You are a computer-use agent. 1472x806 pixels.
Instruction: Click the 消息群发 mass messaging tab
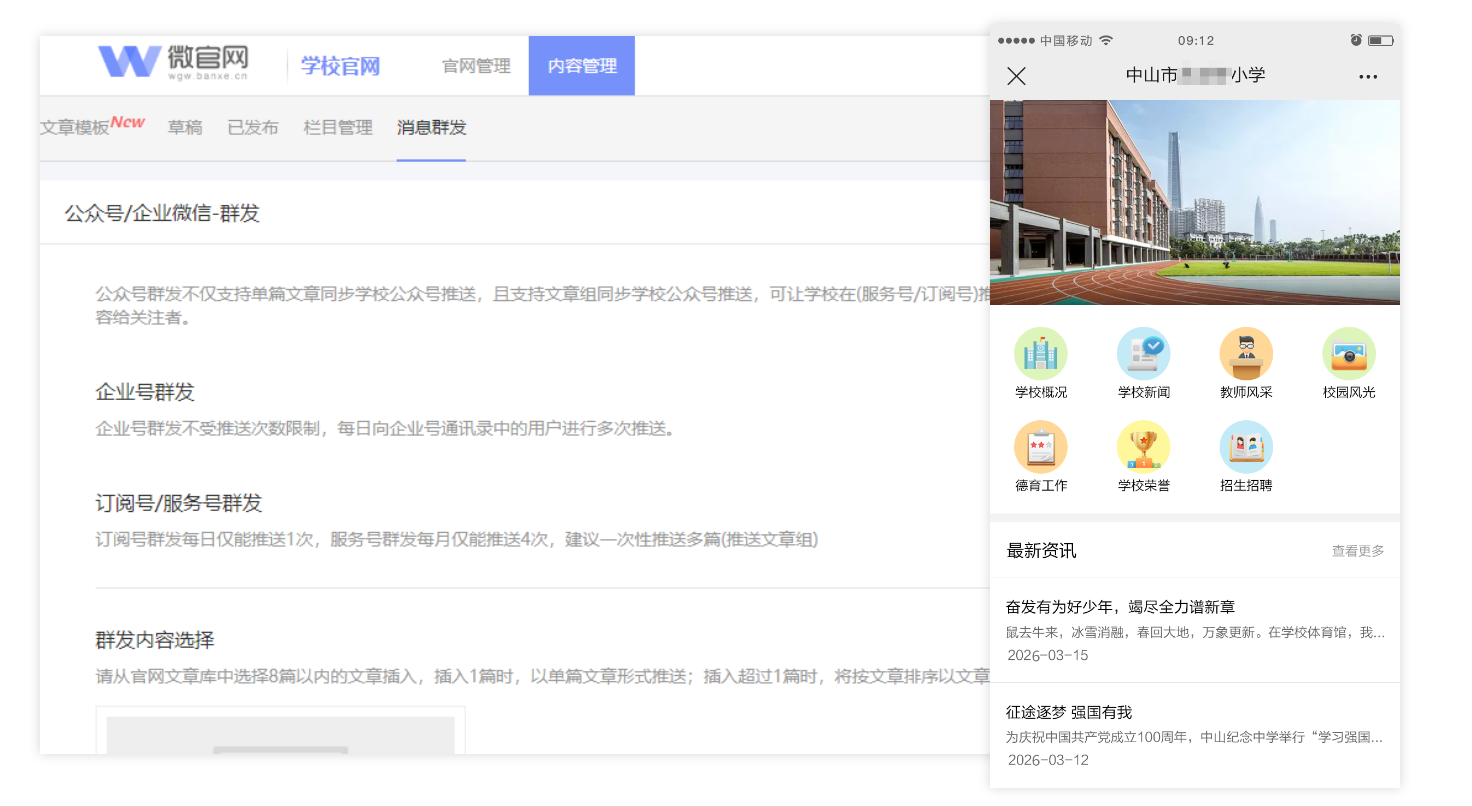431,127
